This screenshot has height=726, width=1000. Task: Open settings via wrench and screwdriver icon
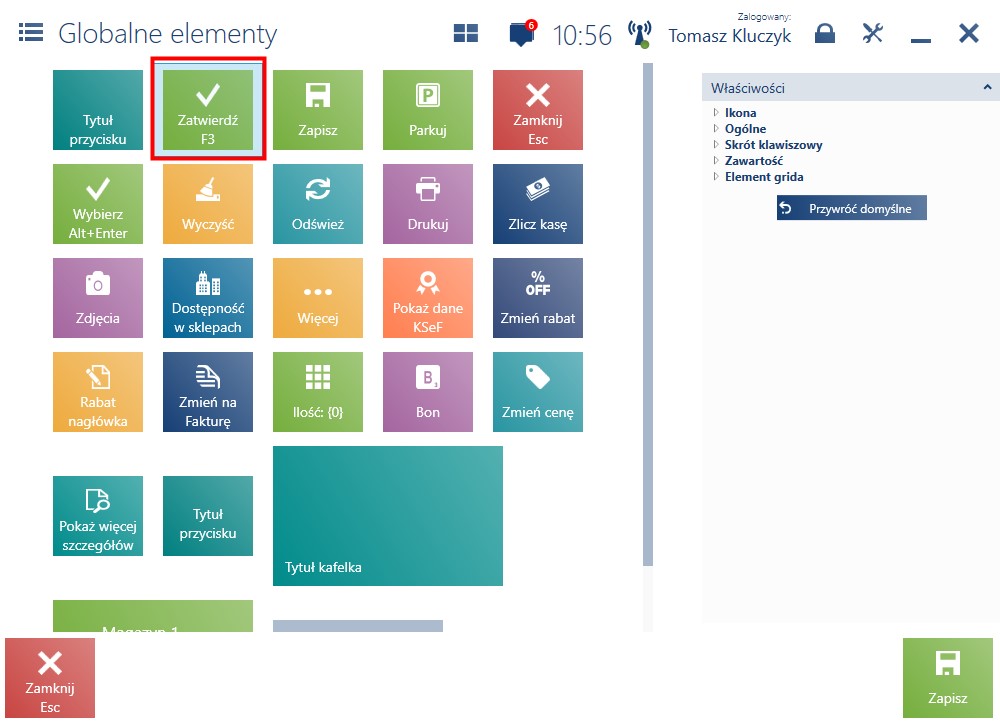pos(872,33)
